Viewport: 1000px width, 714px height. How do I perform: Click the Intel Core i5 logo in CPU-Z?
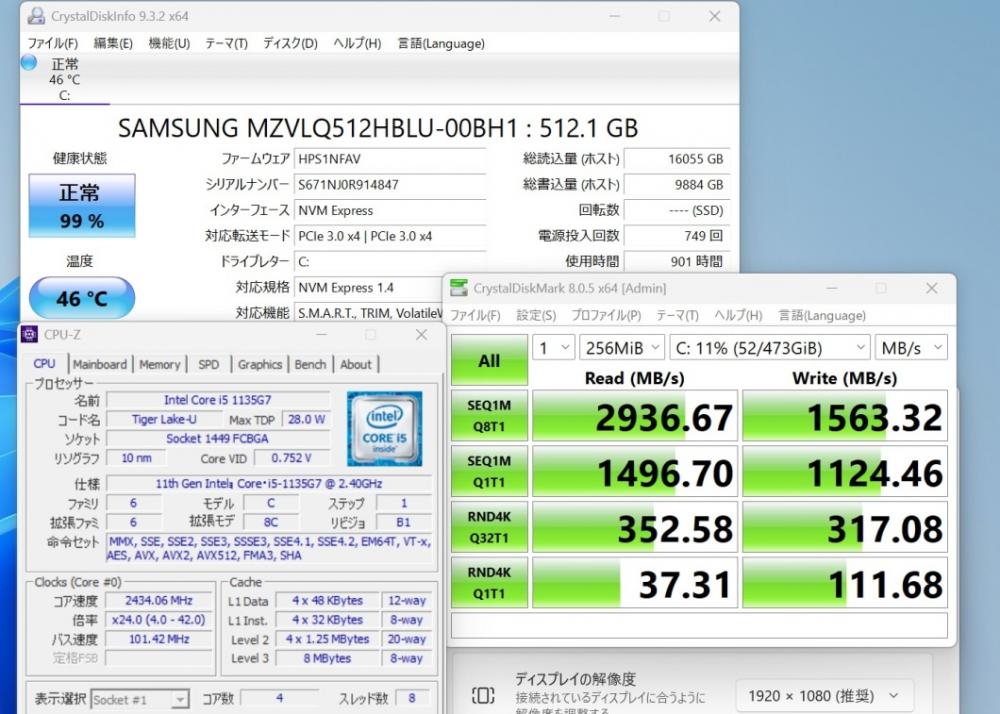[x=385, y=429]
